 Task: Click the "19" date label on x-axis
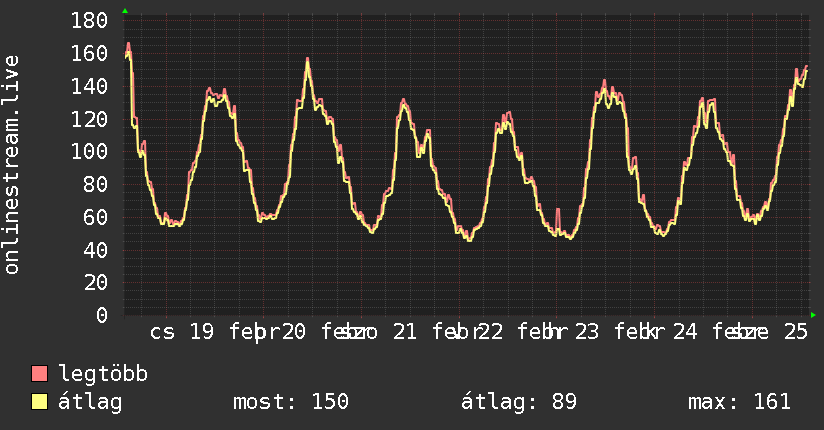[x=201, y=333]
